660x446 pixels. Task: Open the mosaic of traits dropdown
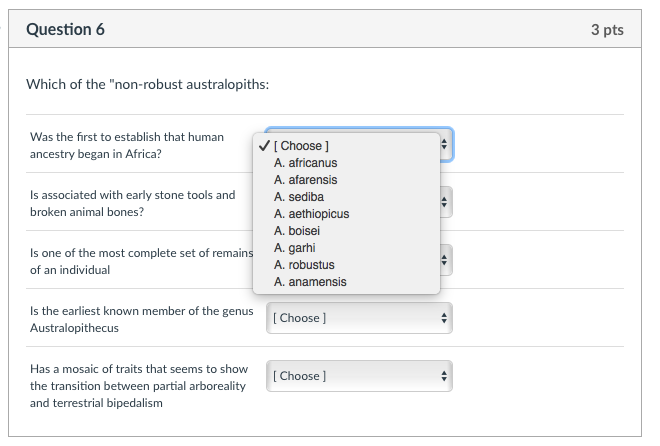tap(359, 376)
